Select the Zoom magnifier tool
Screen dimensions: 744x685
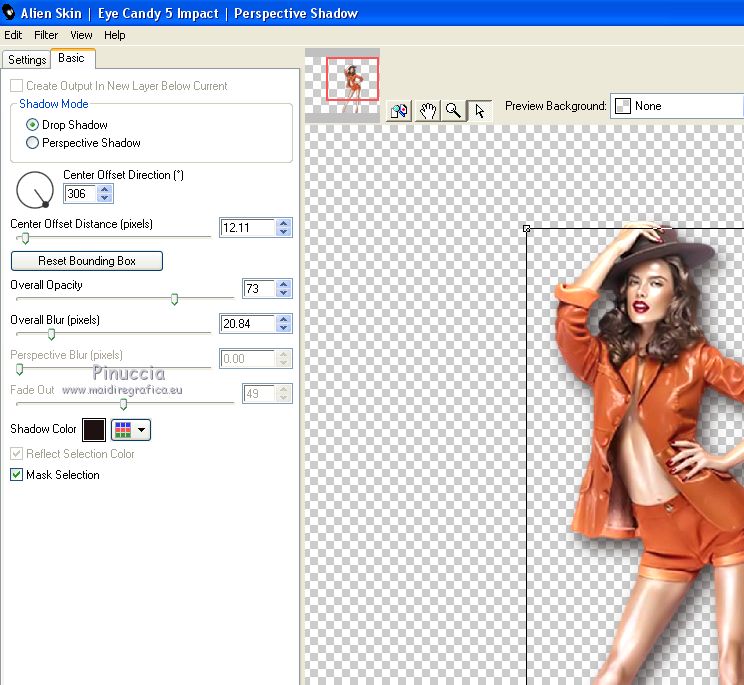pos(454,111)
